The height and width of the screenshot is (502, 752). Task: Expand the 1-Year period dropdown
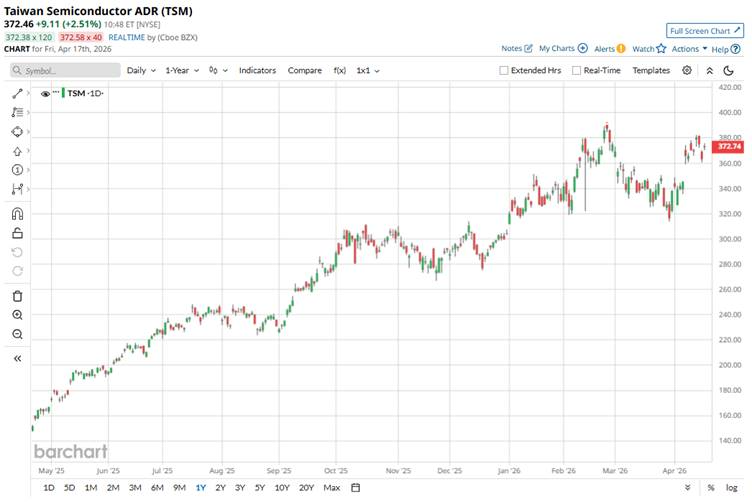click(x=181, y=71)
